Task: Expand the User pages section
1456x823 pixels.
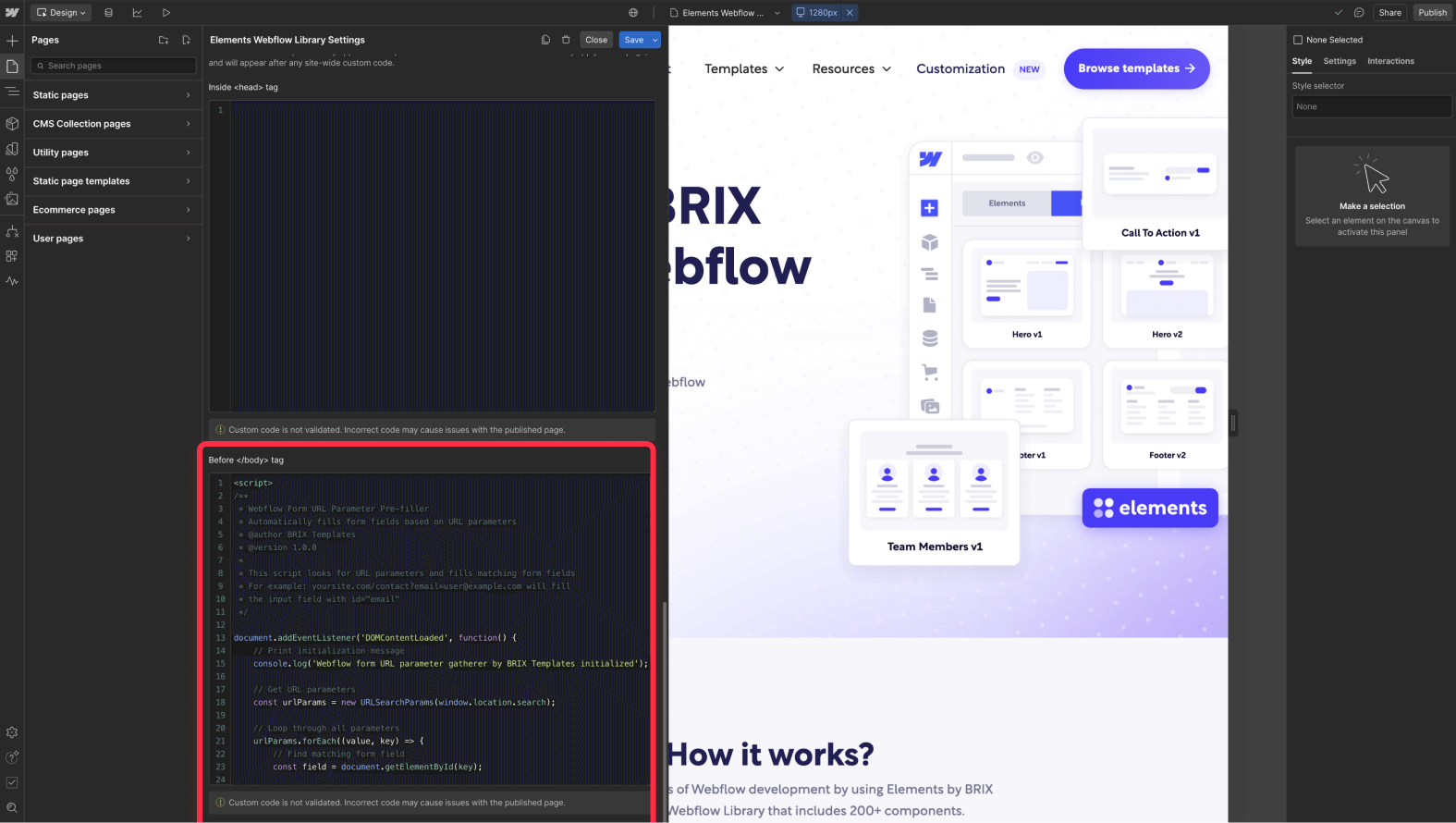Action: click(x=112, y=239)
